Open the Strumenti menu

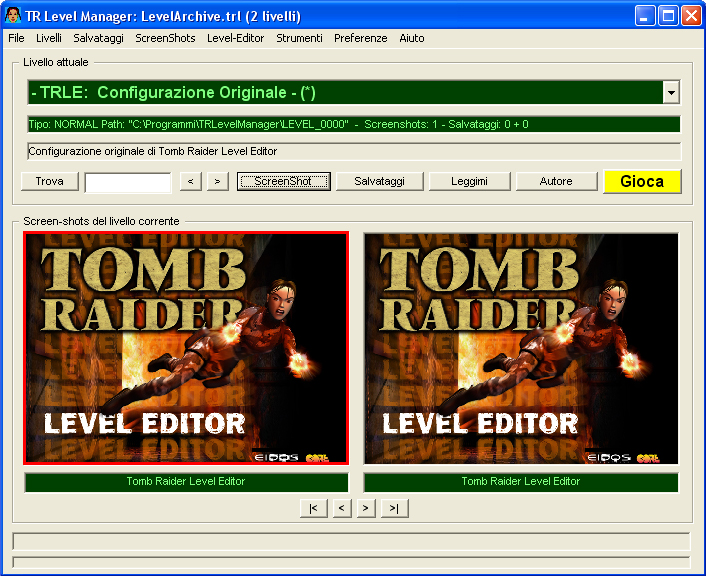(299, 38)
